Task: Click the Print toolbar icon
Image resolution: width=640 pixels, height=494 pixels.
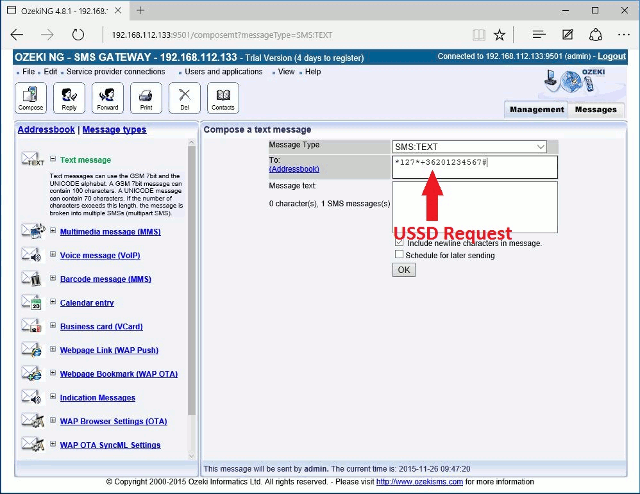Action: [146, 98]
